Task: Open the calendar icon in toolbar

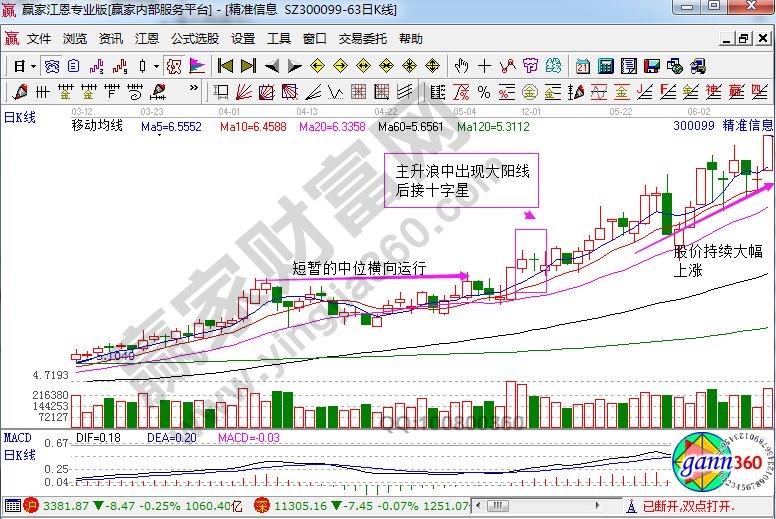Action: click(583, 66)
